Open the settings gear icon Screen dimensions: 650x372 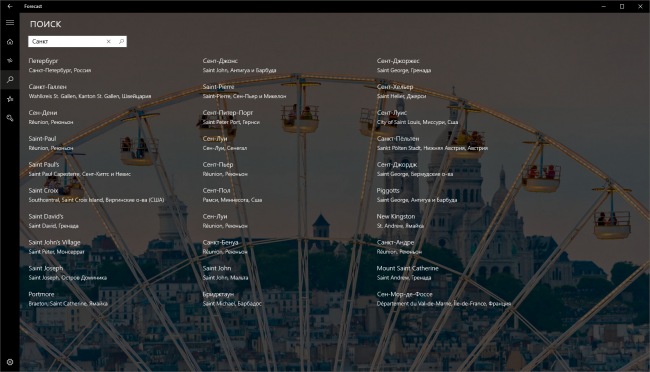pyautogui.click(x=10, y=362)
